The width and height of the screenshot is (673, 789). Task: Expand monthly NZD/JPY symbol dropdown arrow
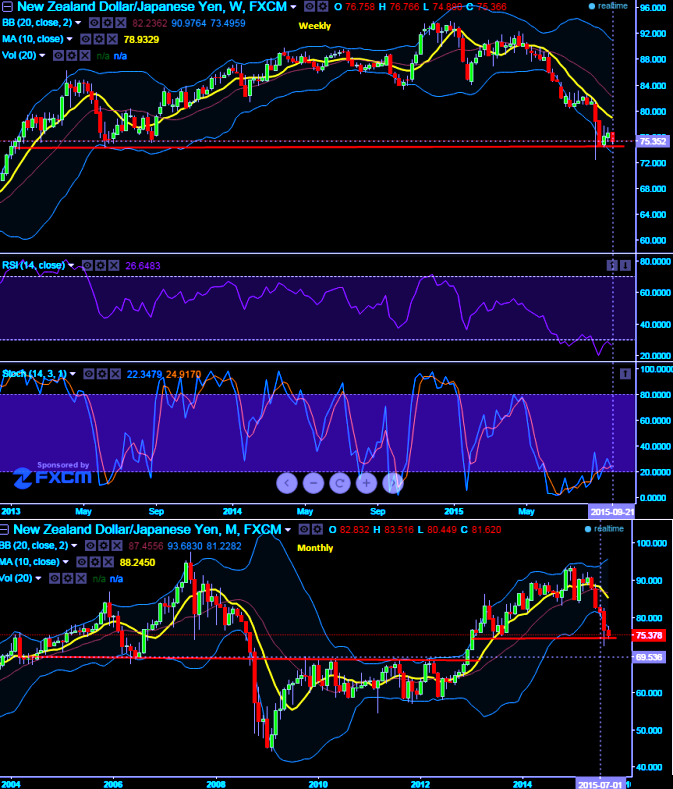[288, 530]
